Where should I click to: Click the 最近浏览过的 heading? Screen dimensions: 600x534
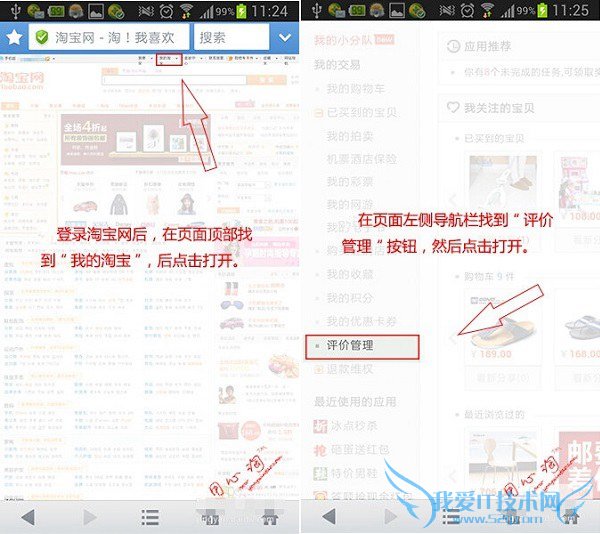tap(494, 415)
